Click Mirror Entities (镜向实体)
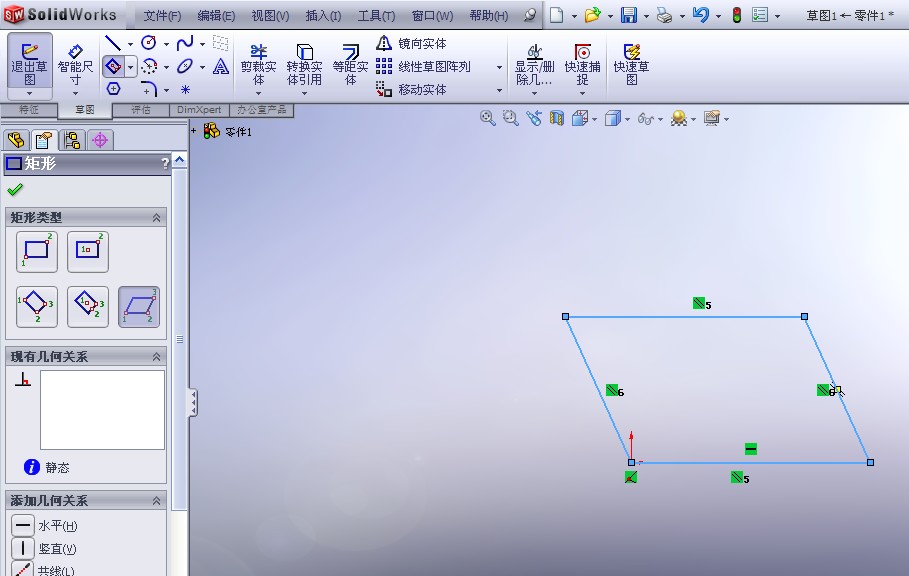This screenshot has width=909, height=576. 412,43
